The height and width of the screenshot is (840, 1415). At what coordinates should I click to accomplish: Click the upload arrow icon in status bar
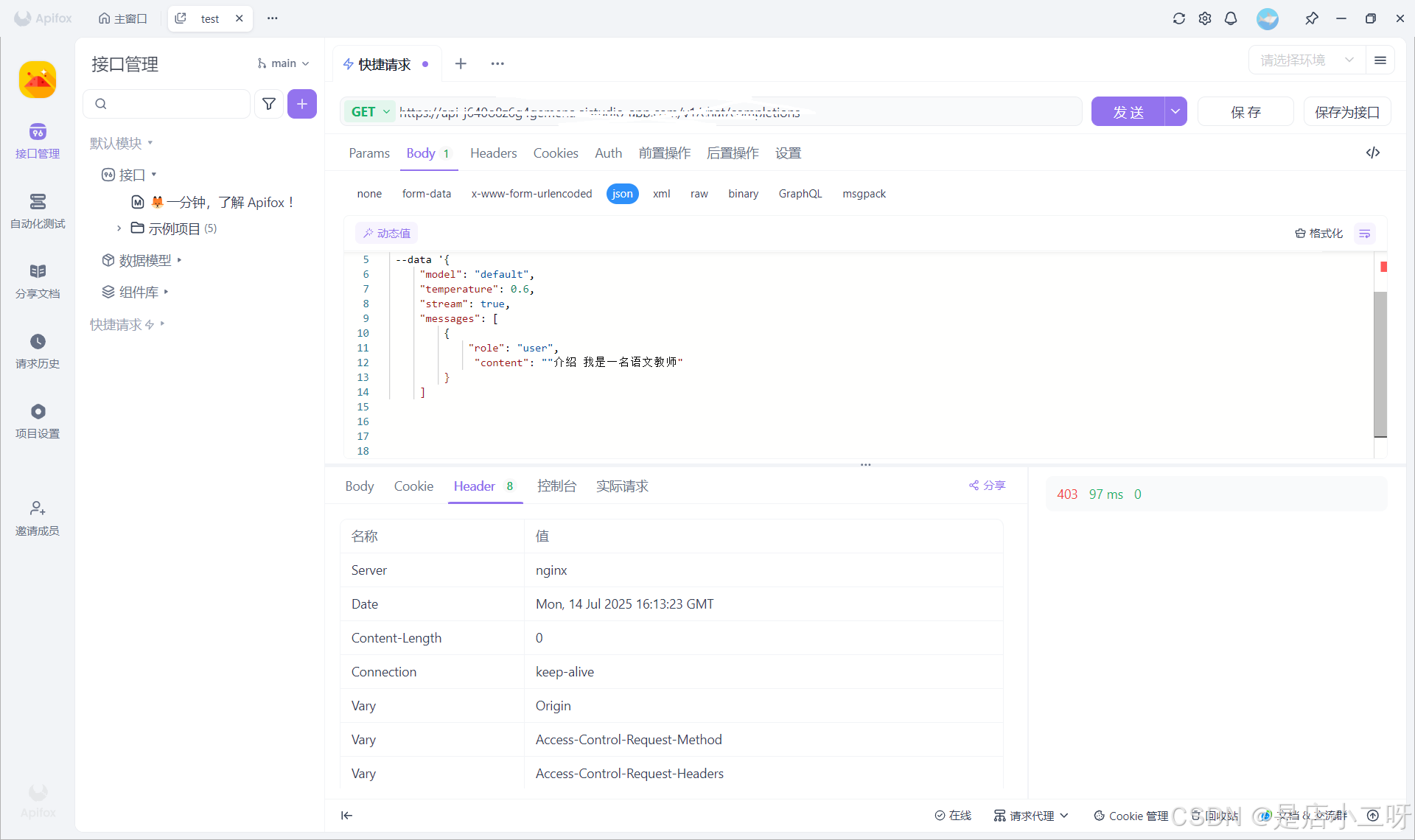pyautogui.click(x=1373, y=816)
